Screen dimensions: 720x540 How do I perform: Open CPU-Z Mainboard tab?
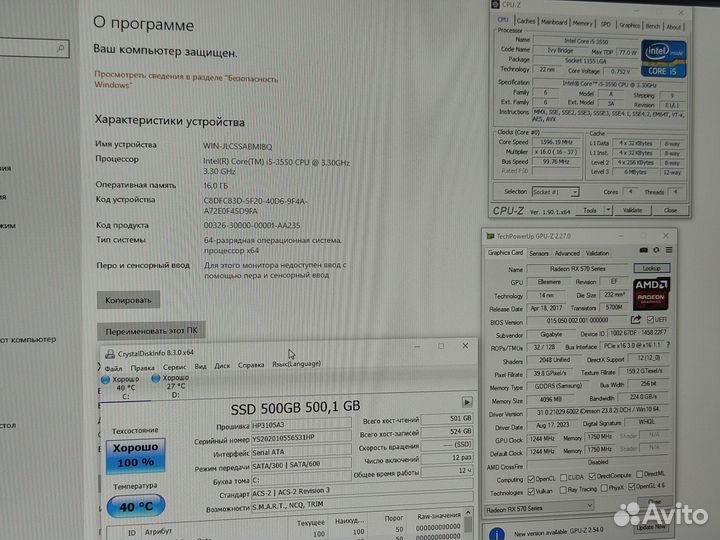[x=554, y=22]
